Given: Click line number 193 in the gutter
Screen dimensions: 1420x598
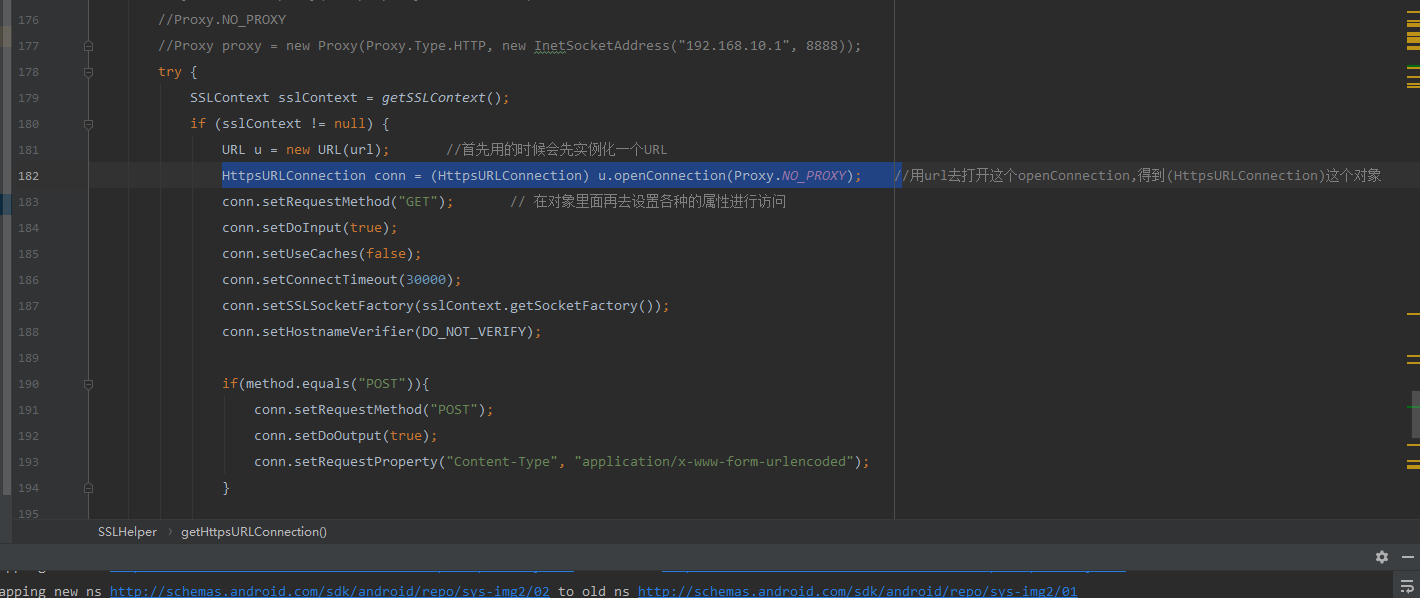Looking at the screenshot, I should 28,462.
